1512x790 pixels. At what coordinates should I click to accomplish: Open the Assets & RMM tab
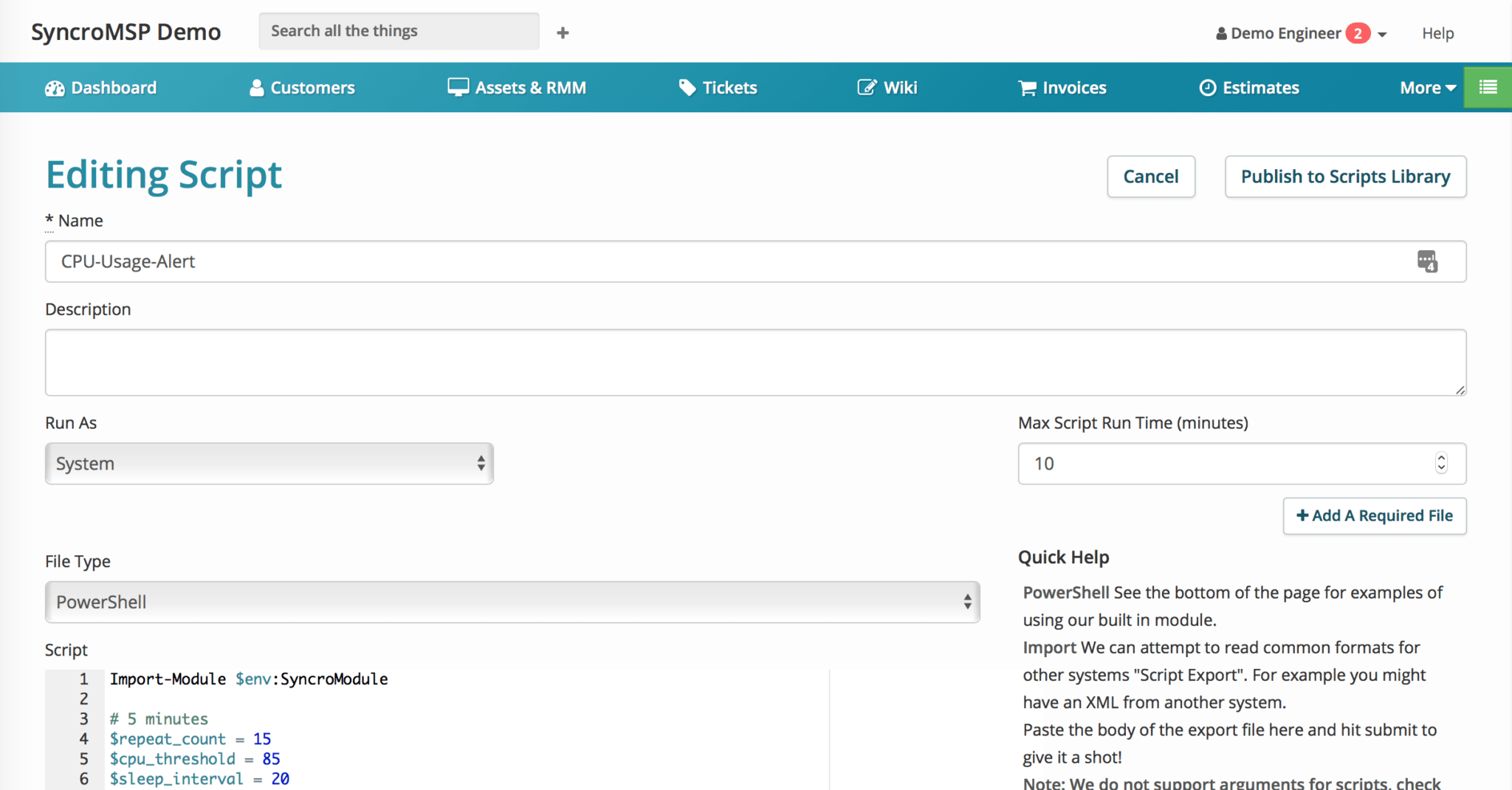[x=517, y=88]
